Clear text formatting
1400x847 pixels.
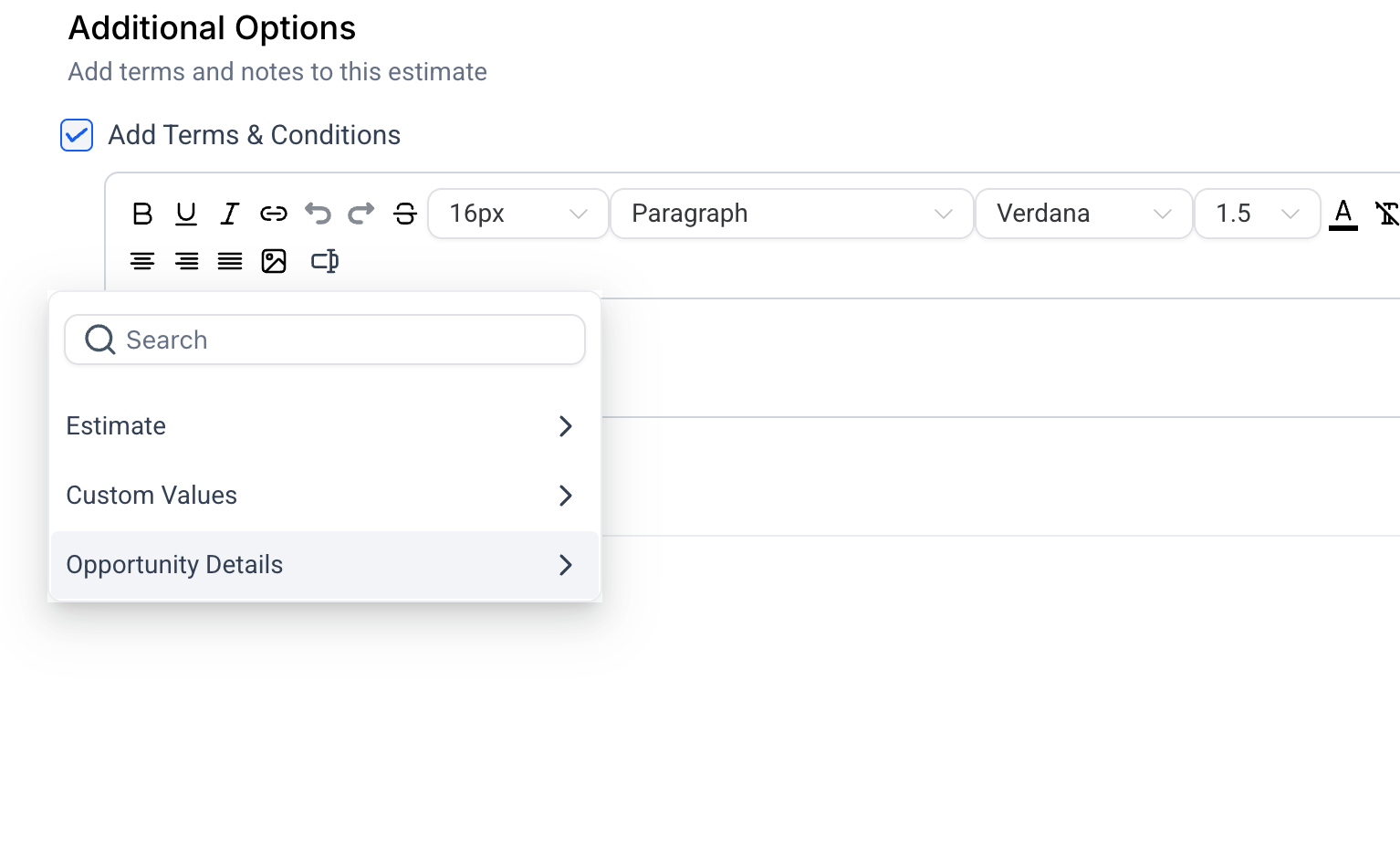[x=1387, y=214]
